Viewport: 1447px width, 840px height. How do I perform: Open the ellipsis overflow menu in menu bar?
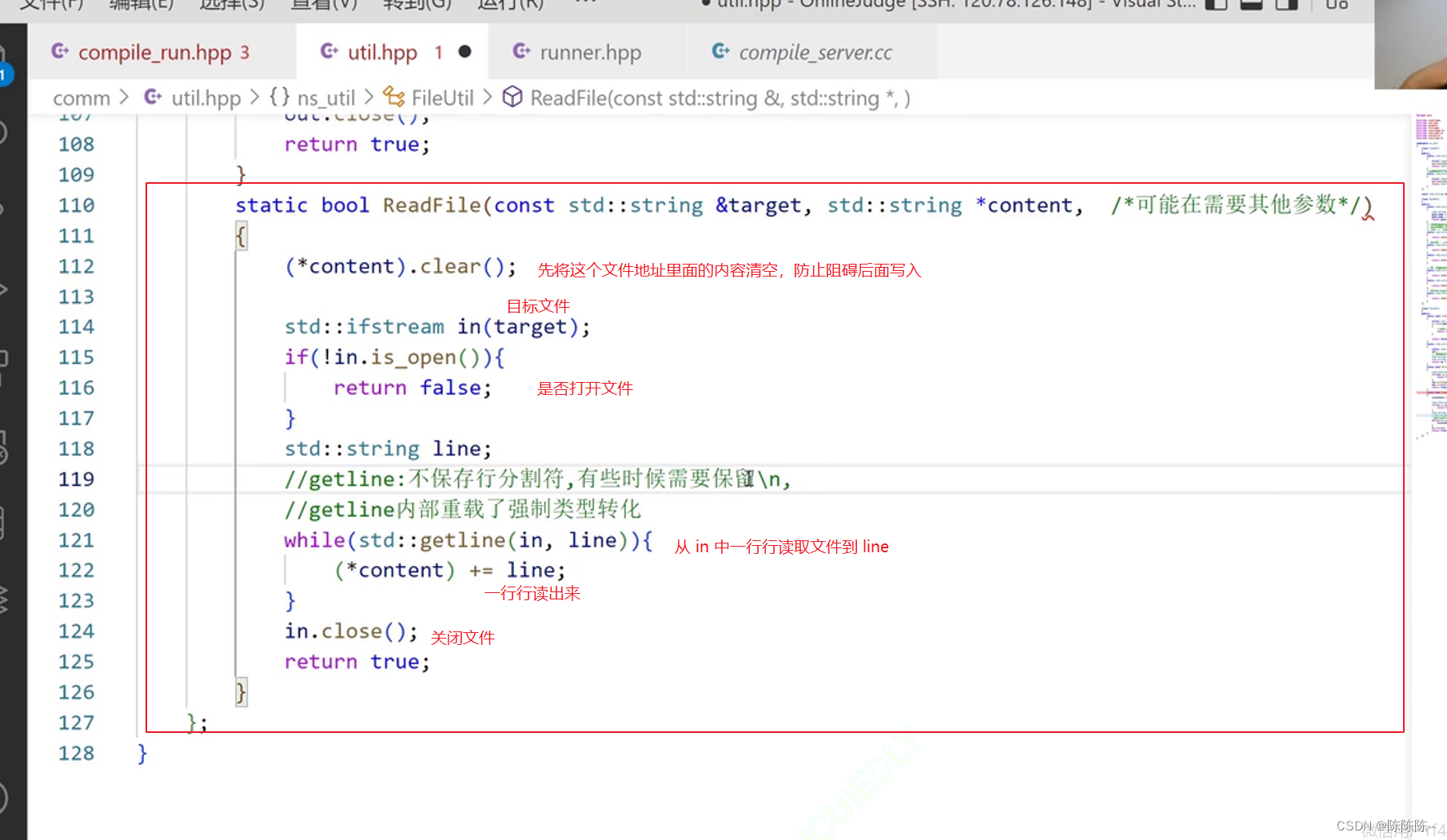tap(586, 2)
